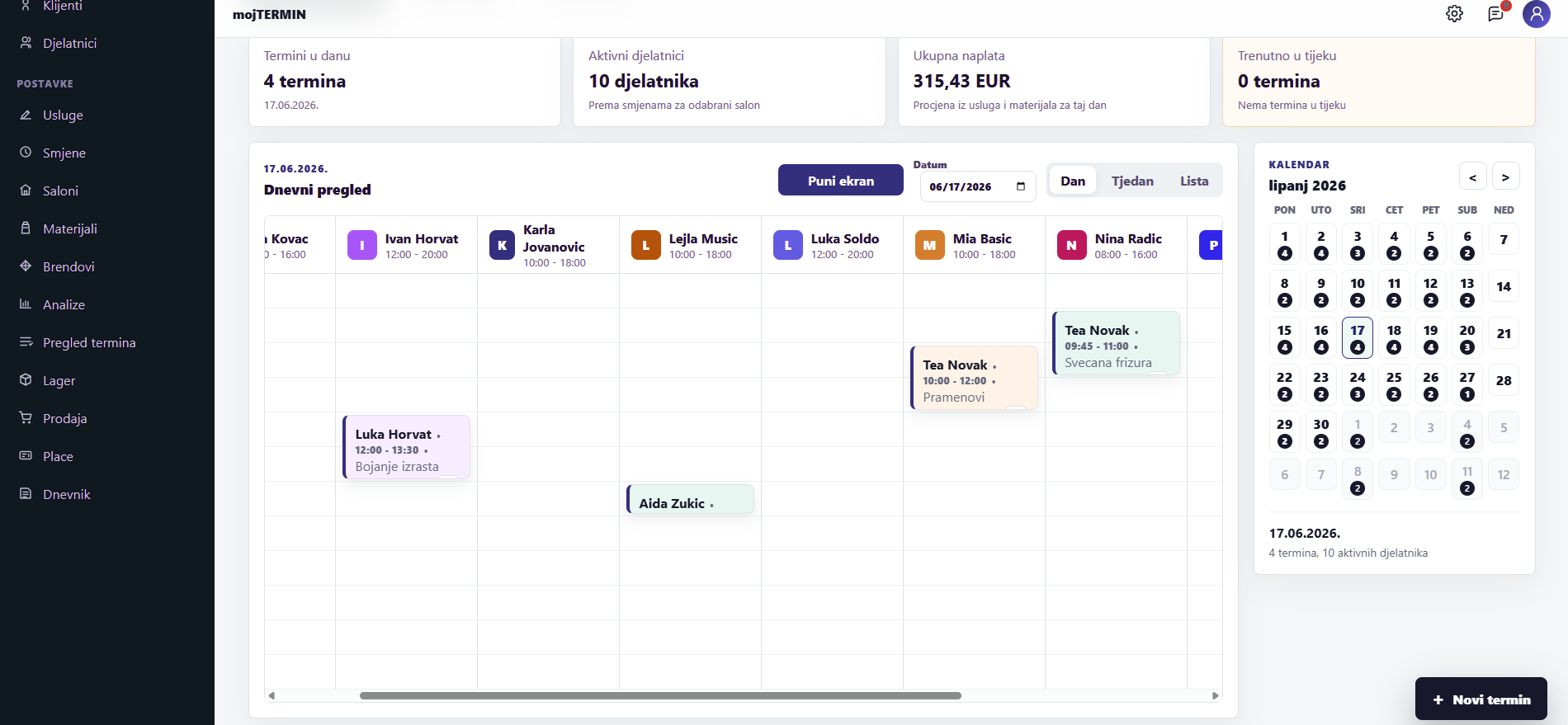Click the horizontal scrollbar thumb
The width and height of the screenshot is (1568, 725).
(x=660, y=695)
